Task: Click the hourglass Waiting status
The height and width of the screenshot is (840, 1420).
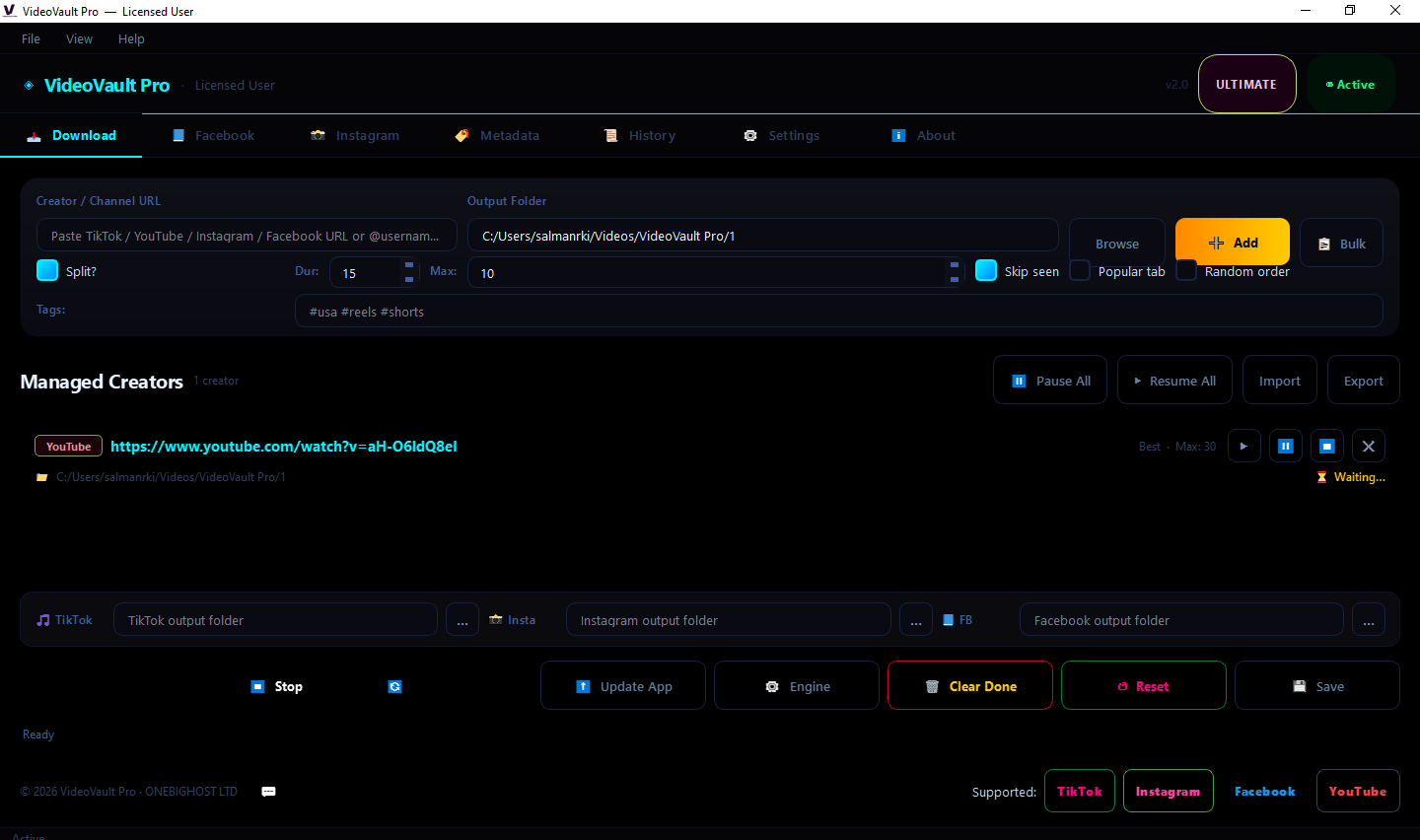Action: (1351, 477)
